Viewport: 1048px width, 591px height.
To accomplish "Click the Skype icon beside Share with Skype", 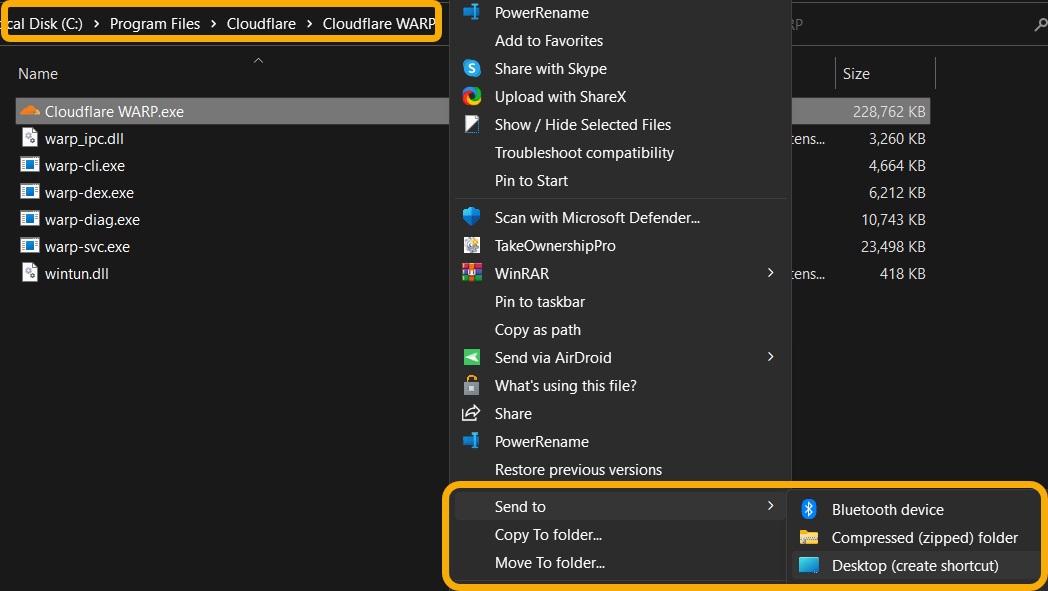I will pyautogui.click(x=471, y=68).
